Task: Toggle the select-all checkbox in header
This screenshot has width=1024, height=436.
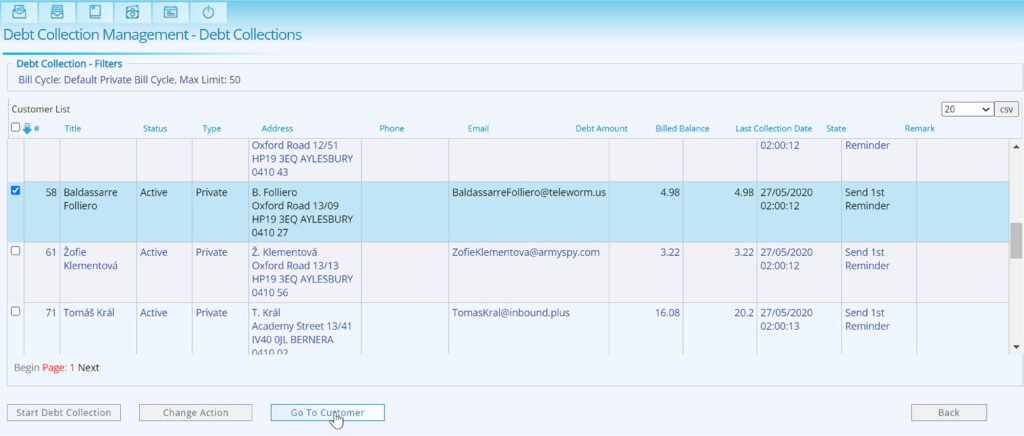Action: pyautogui.click(x=16, y=127)
